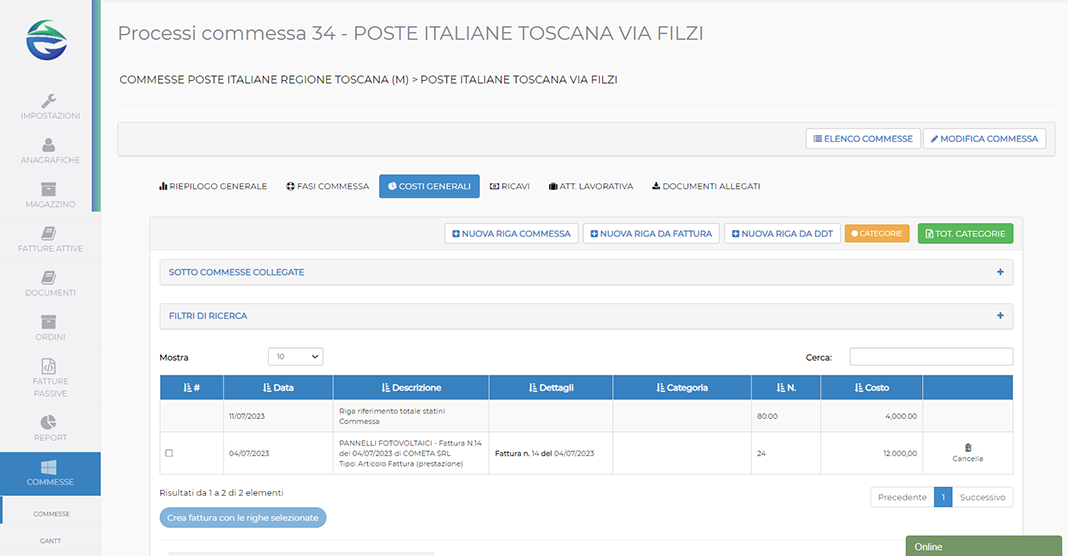Open Documenti icon in sidebar
1068x556 pixels.
[49, 277]
